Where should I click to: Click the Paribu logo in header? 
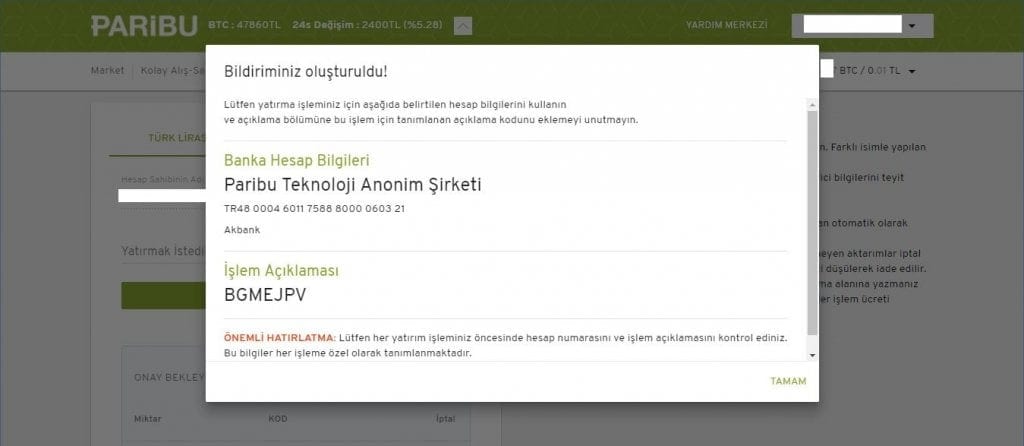click(144, 26)
